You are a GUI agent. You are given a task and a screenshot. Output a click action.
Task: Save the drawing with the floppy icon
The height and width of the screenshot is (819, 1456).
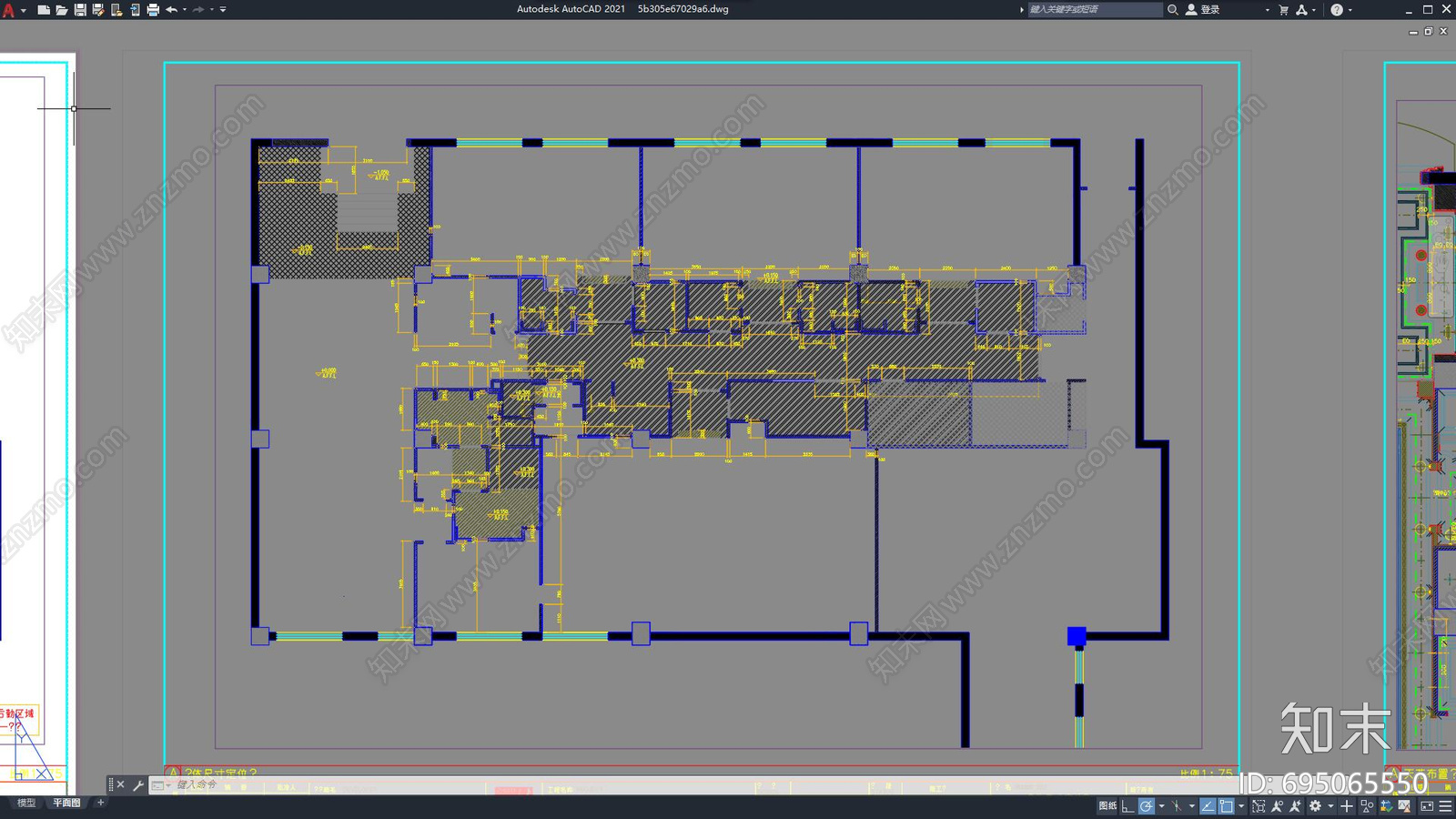coord(79,9)
